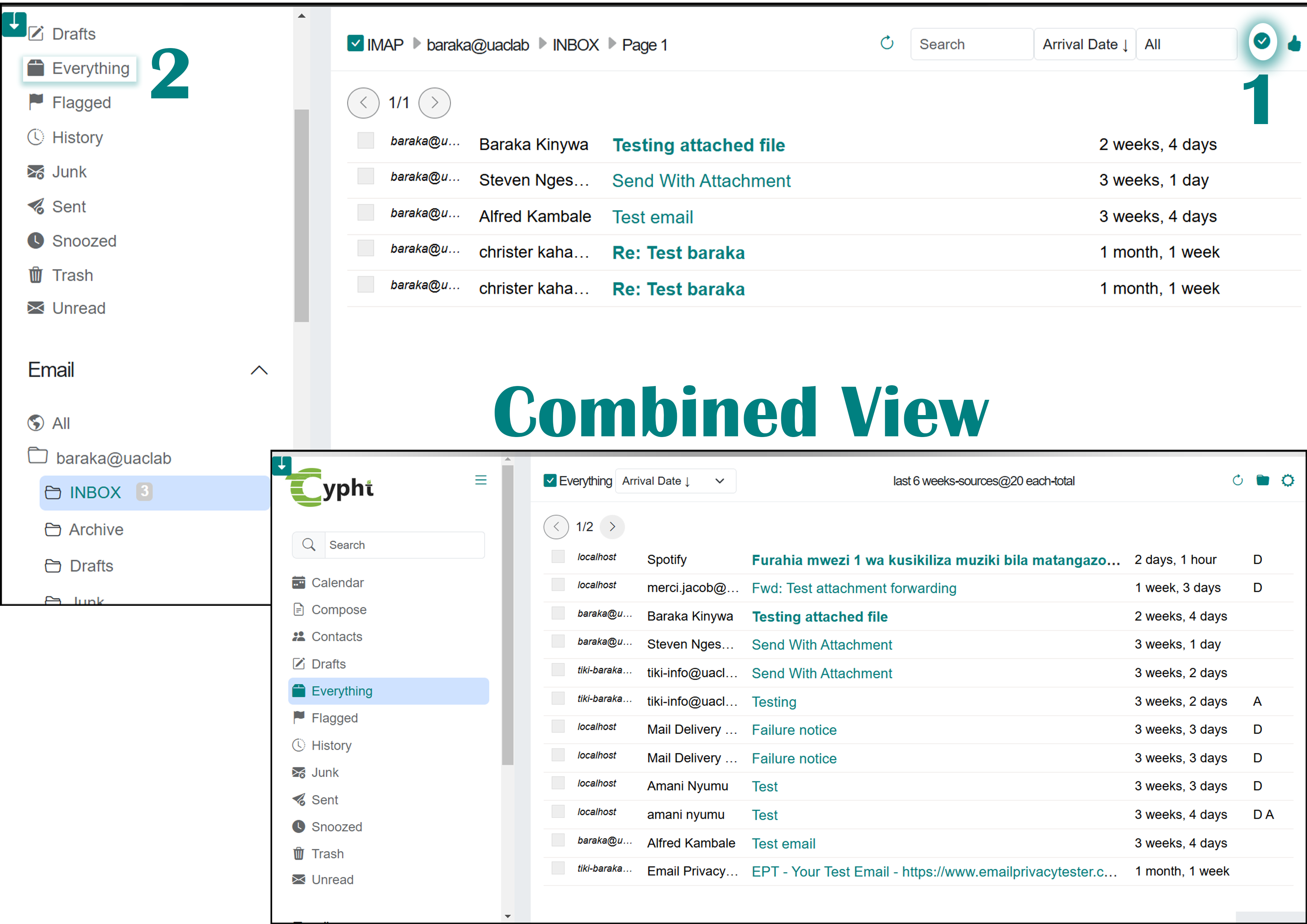Toggle the IMAP select-all checkbox

[355, 43]
